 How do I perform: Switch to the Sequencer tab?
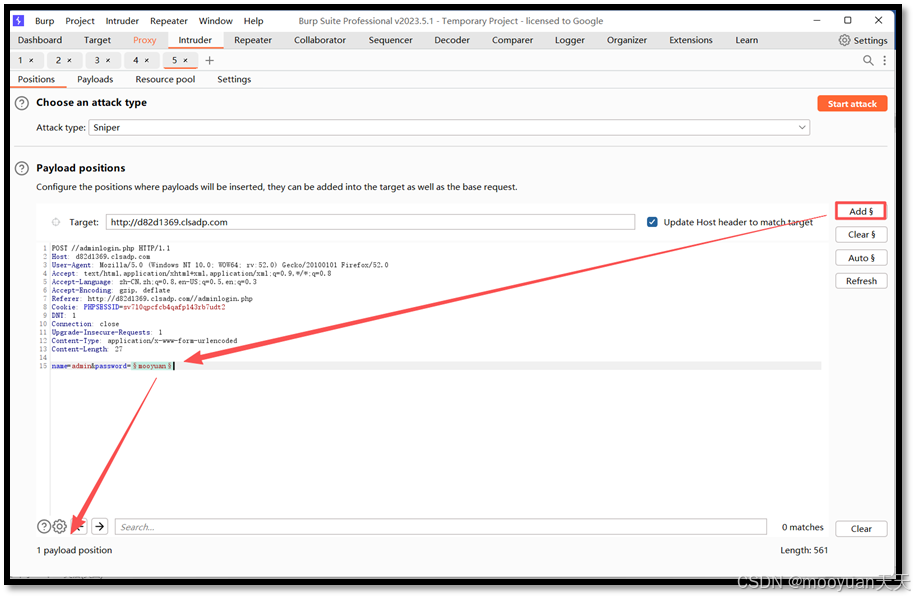coord(390,40)
